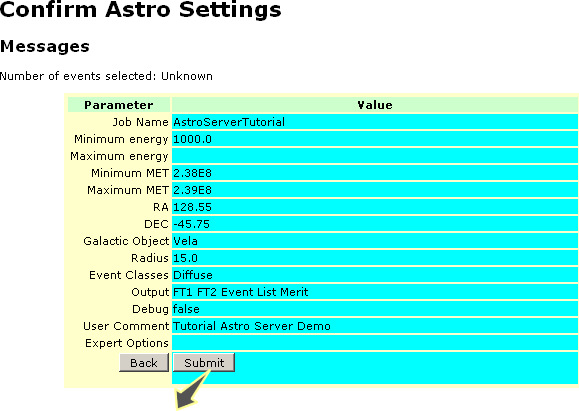The image size is (579, 411).
Task: Click the User Comment value text
Action: 252,326
